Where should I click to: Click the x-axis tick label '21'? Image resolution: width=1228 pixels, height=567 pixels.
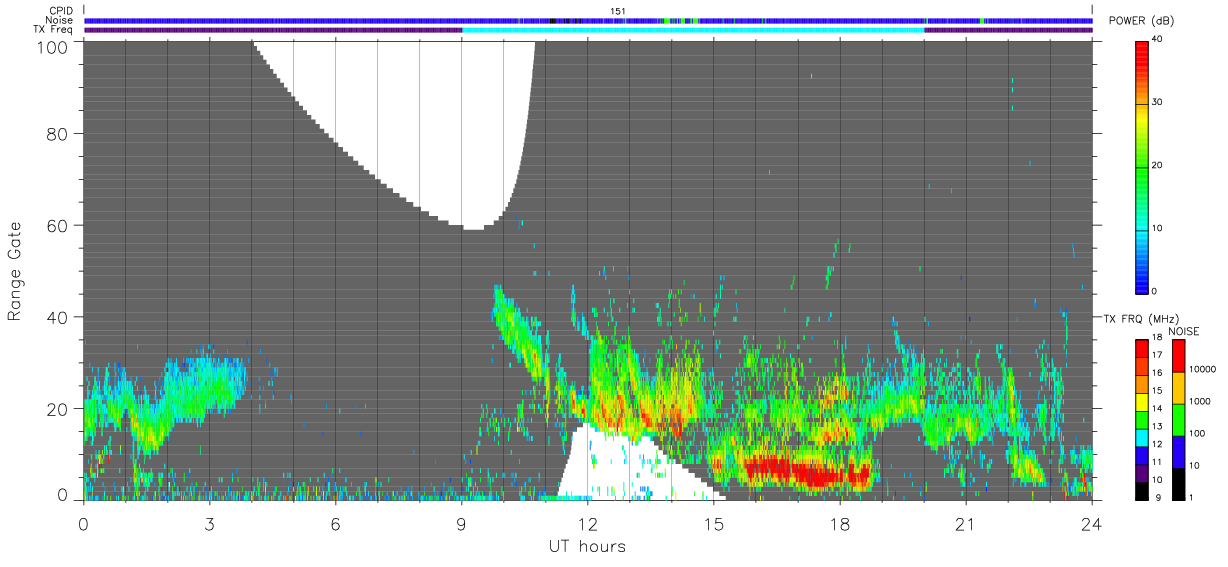pyautogui.click(x=966, y=524)
